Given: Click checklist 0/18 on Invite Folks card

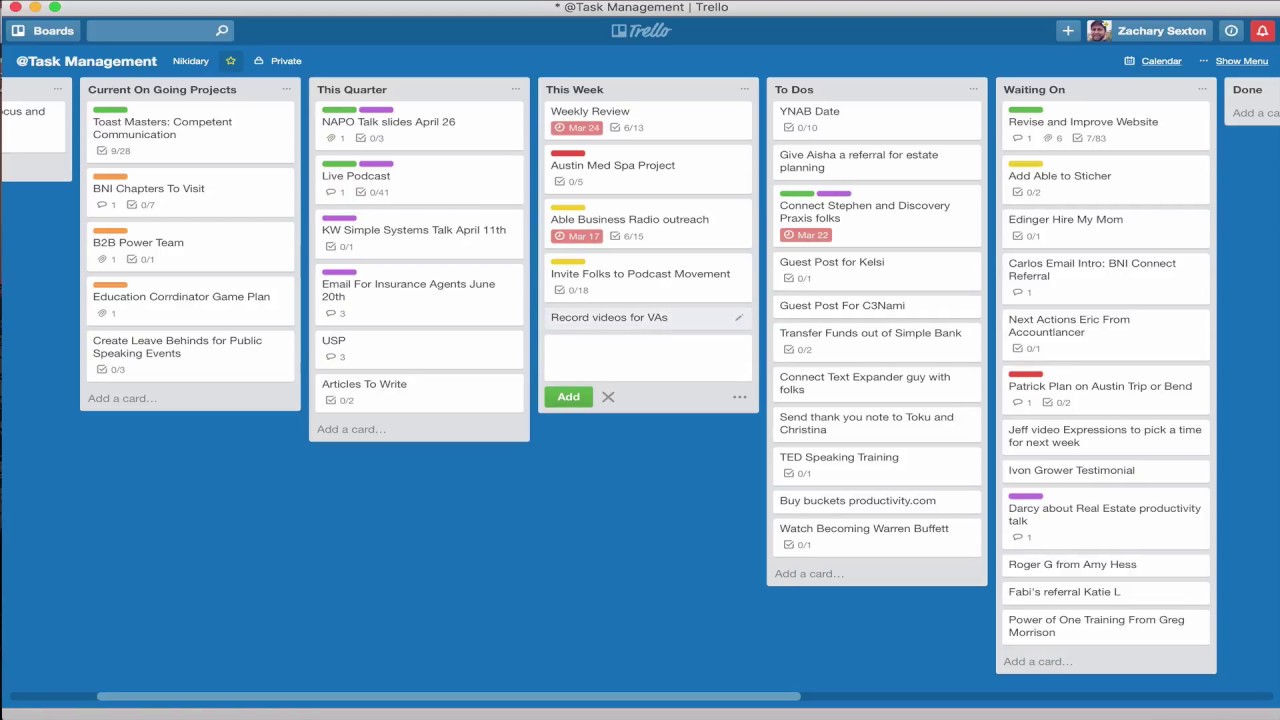Looking at the screenshot, I should (x=572, y=290).
